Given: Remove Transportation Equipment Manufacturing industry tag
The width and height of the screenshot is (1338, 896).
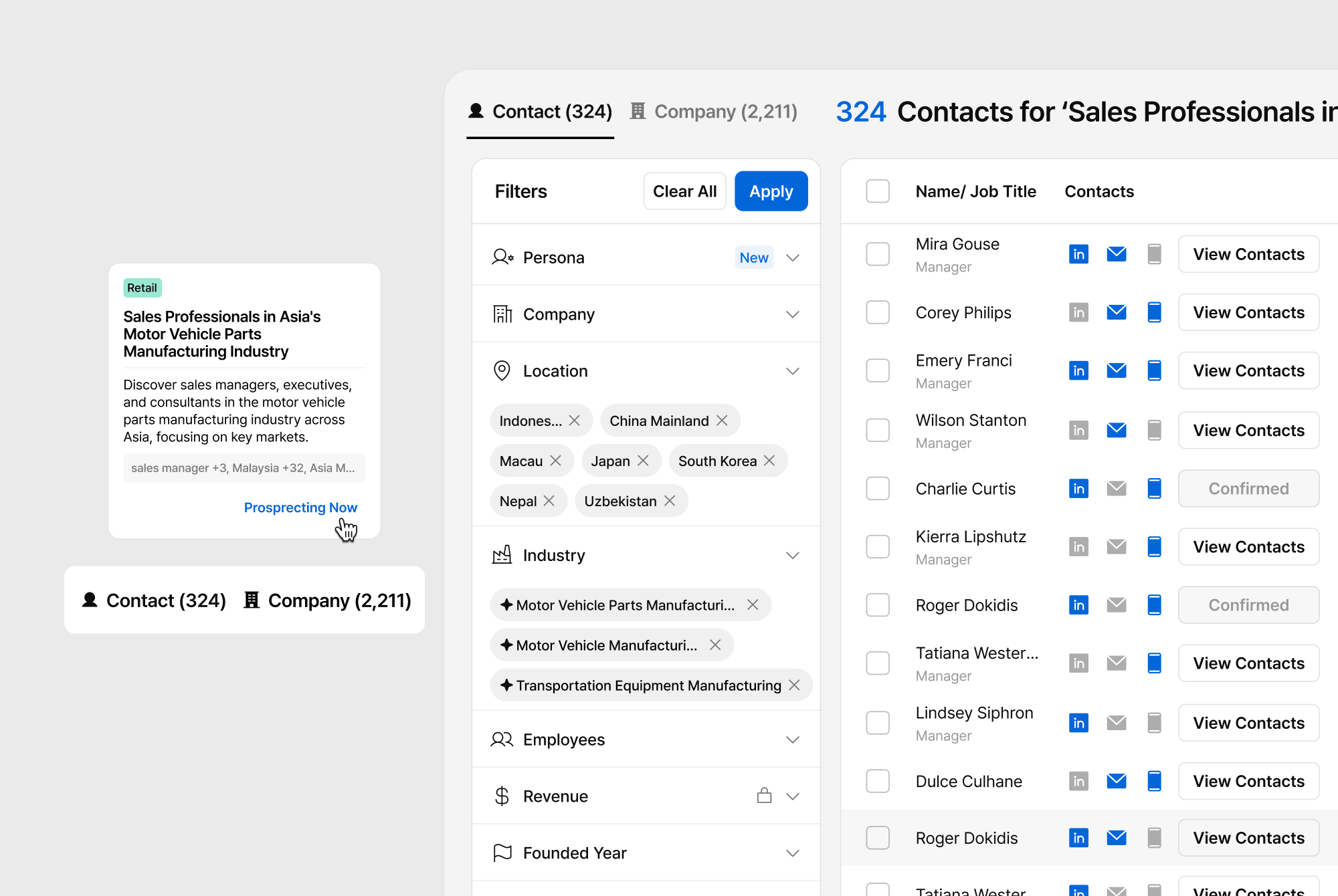Looking at the screenshot, I should click(x=794, y=685).
